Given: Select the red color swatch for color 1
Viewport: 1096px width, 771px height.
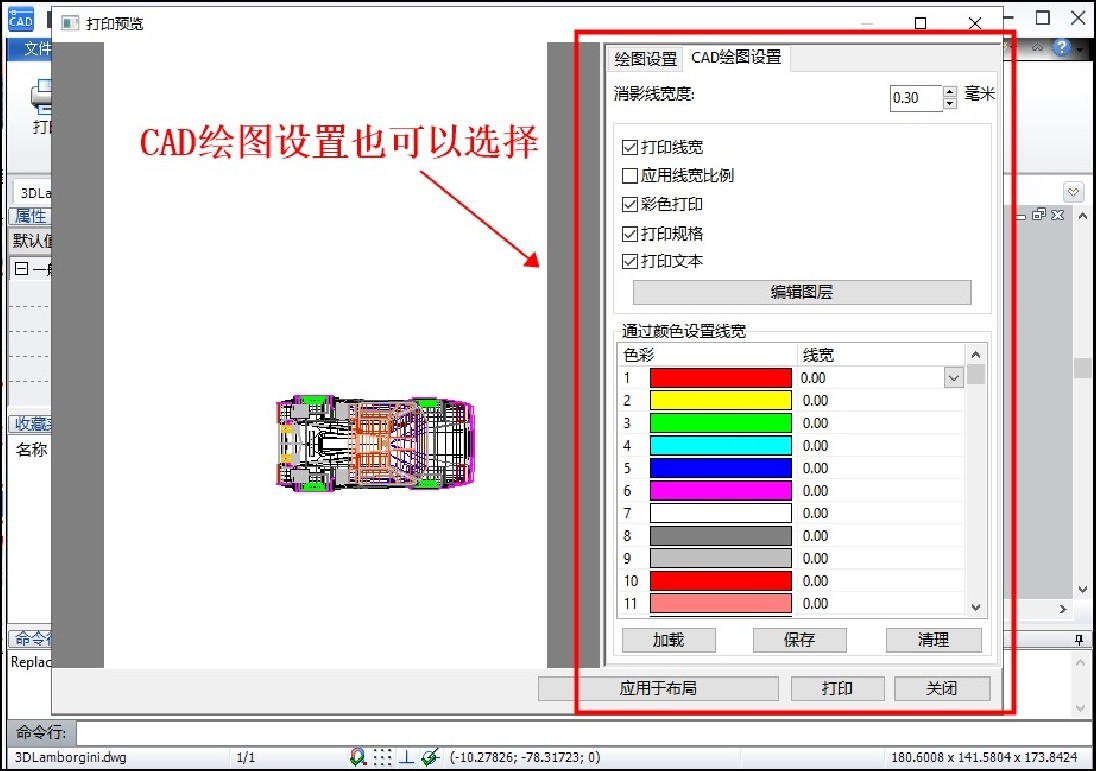Looking at the screenshot, I should tap(720, 377).
